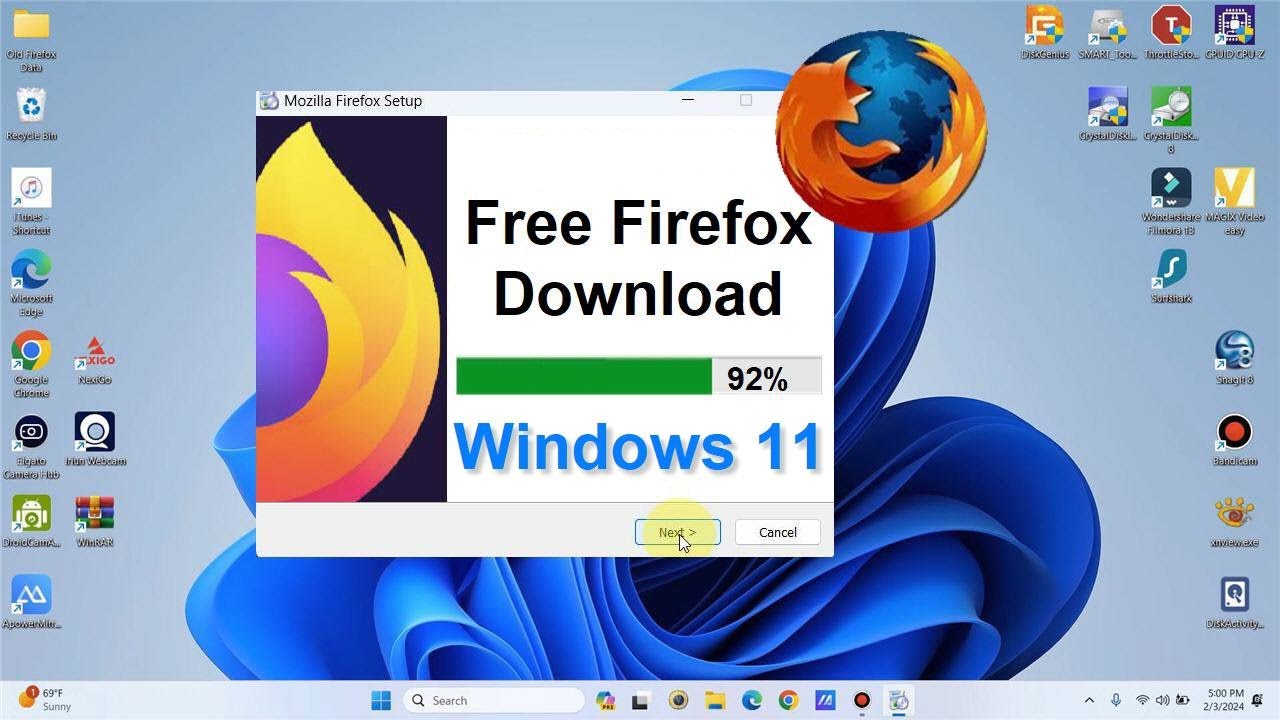Select the xnview.exe desktop icon
Screen dimensions: 1280x720
click(x=1235, y=522)
